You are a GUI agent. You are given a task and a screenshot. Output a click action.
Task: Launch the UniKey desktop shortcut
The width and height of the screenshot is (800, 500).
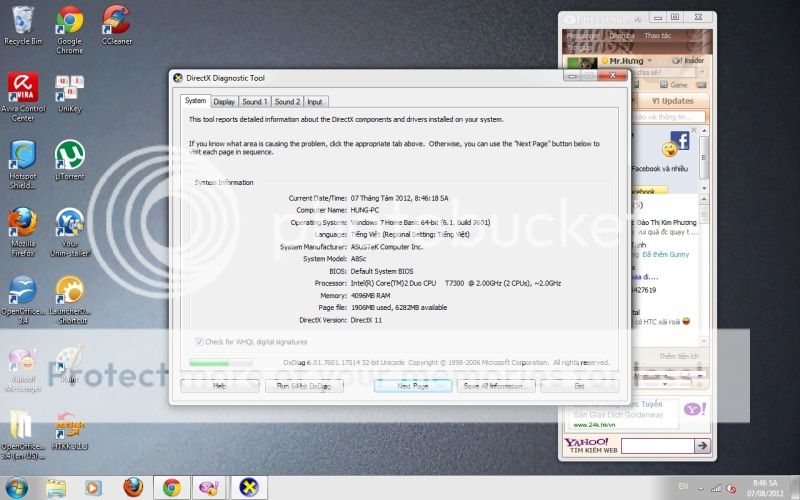[x=70, y=93]
